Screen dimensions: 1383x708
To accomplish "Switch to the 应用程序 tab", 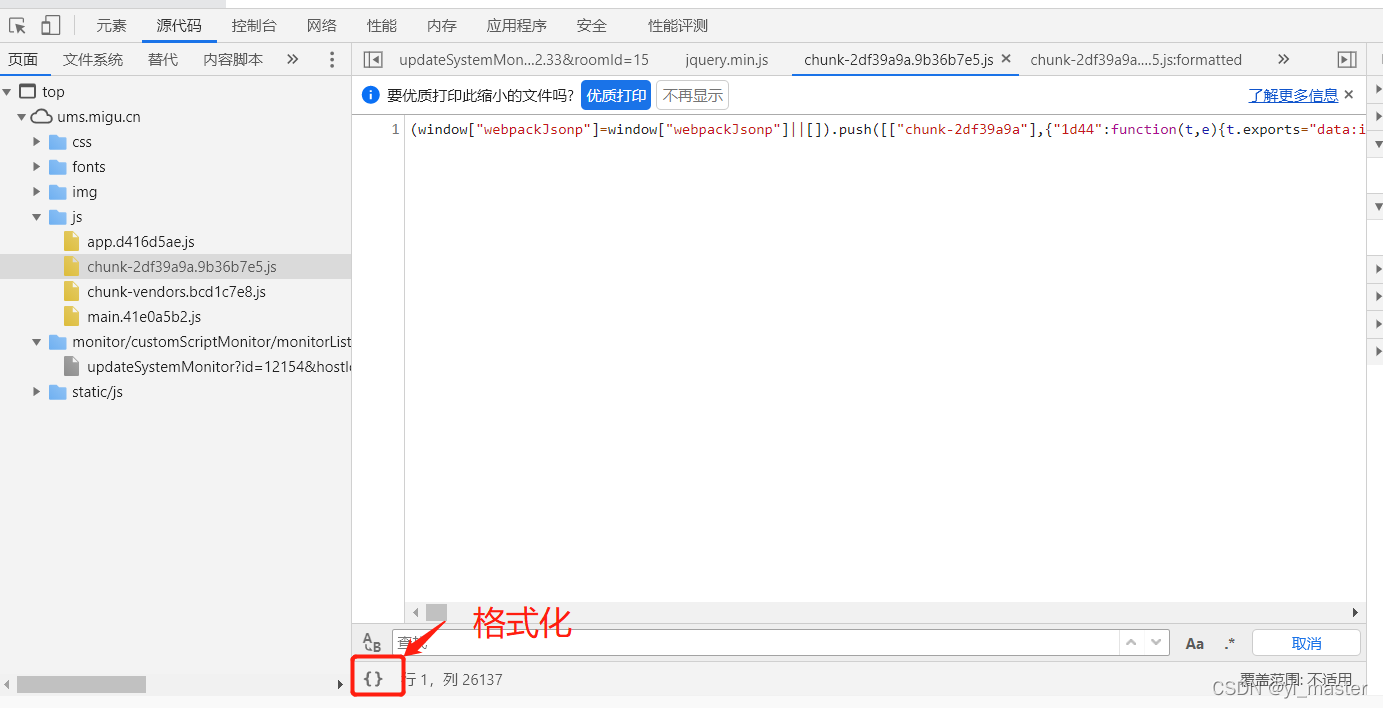I will [517, 26].
